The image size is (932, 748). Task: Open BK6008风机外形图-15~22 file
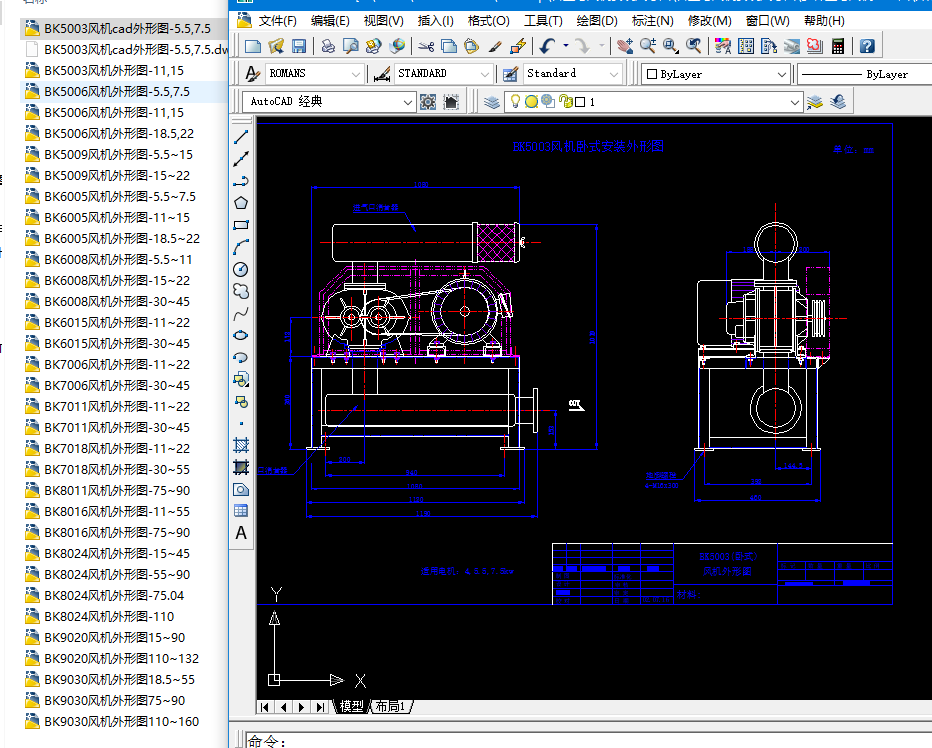pos(117,281)
